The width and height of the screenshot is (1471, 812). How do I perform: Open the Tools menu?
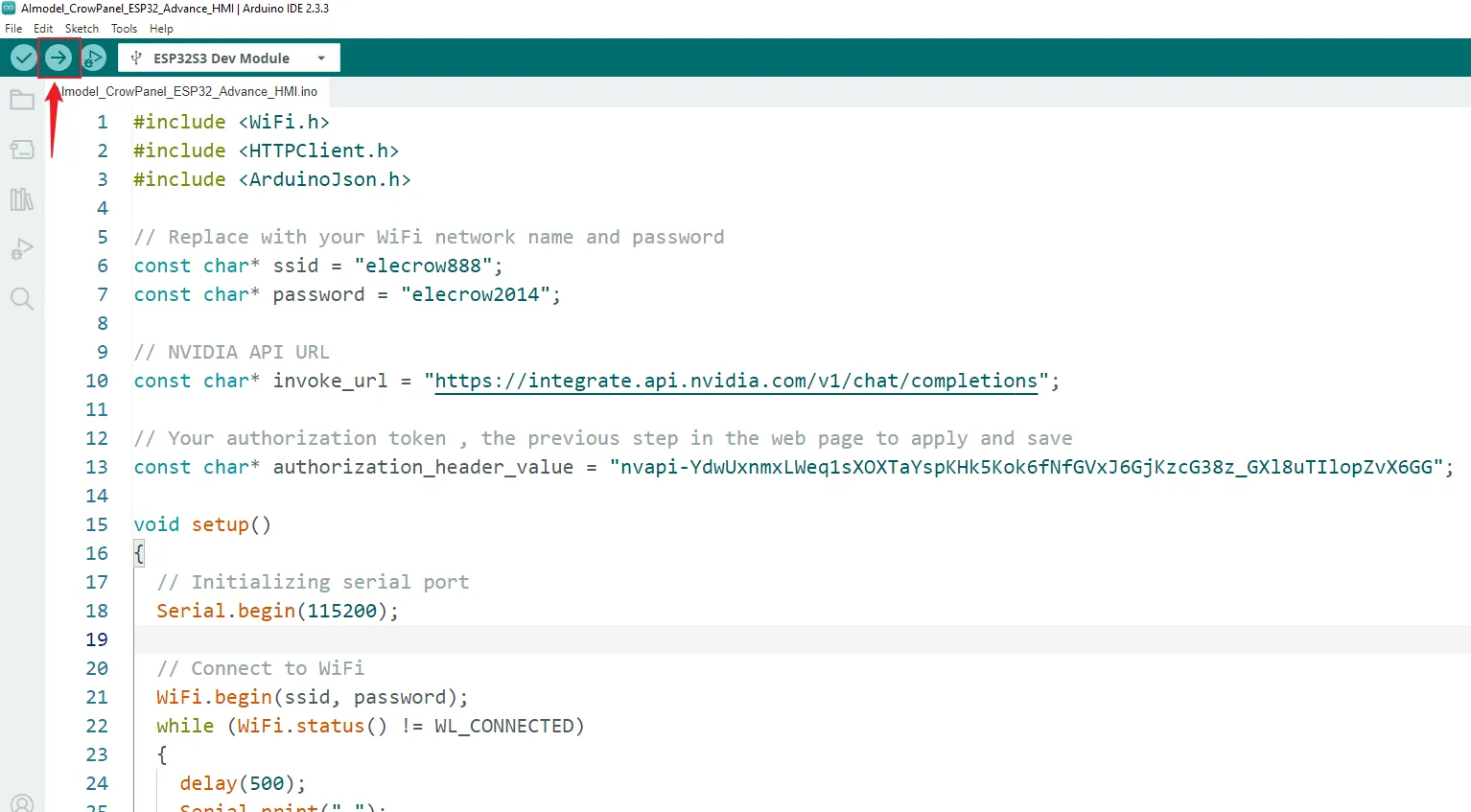[x=124, y=29]
